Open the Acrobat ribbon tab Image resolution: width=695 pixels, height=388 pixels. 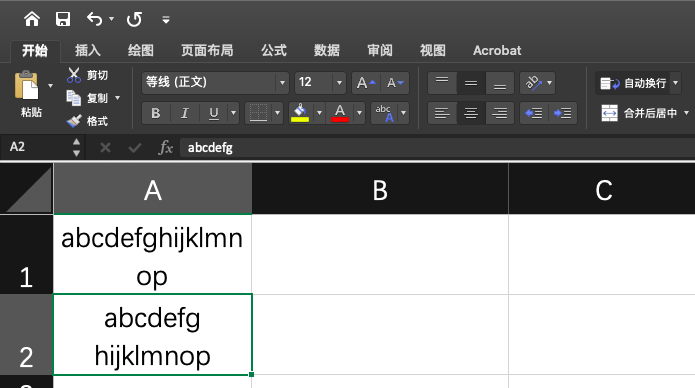click(497, 51)
